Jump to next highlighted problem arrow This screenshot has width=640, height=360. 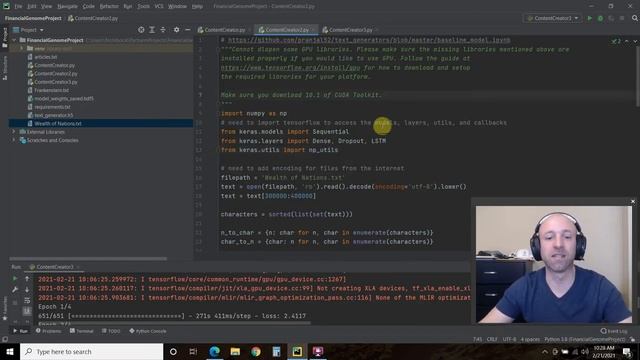tap(635, 41)
